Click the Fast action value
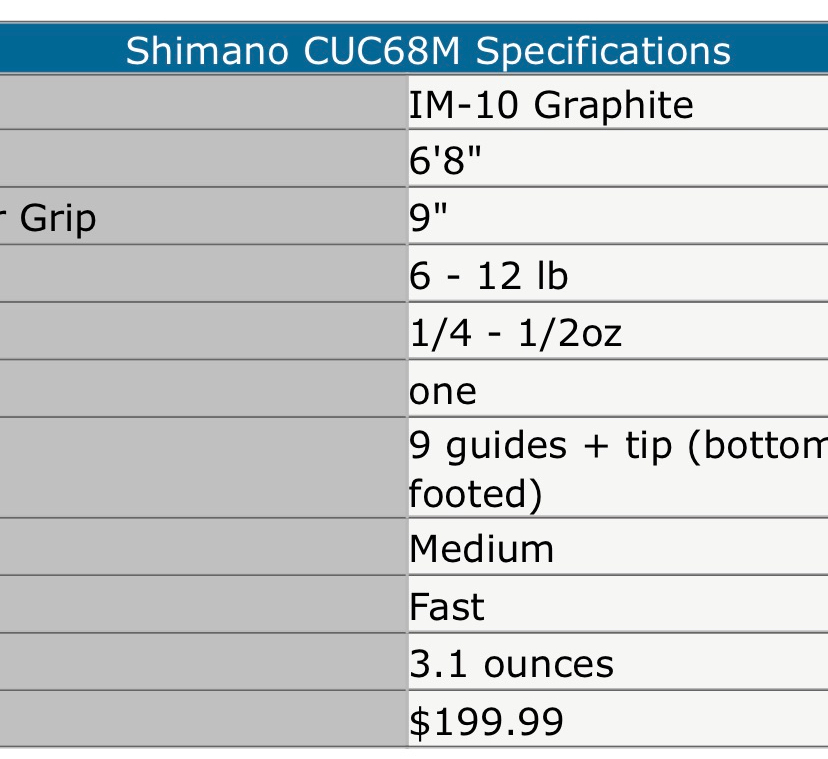 [x=446, y=607]
